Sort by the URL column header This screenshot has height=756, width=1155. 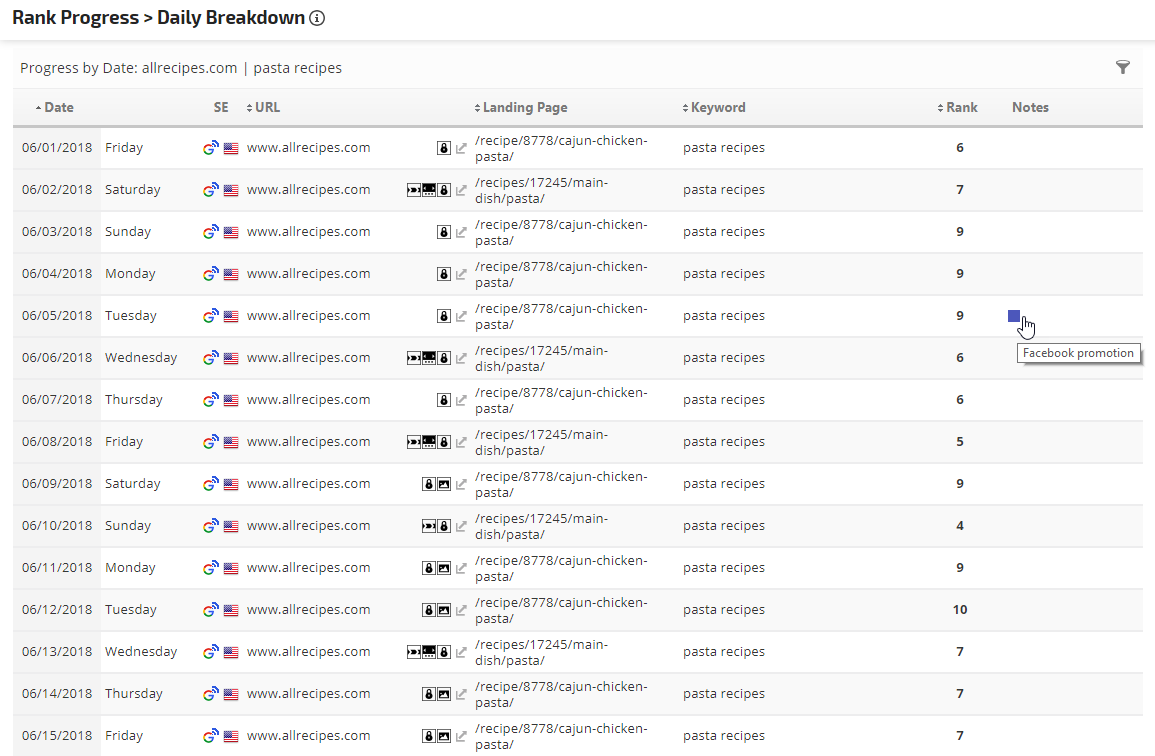(267, 107)
